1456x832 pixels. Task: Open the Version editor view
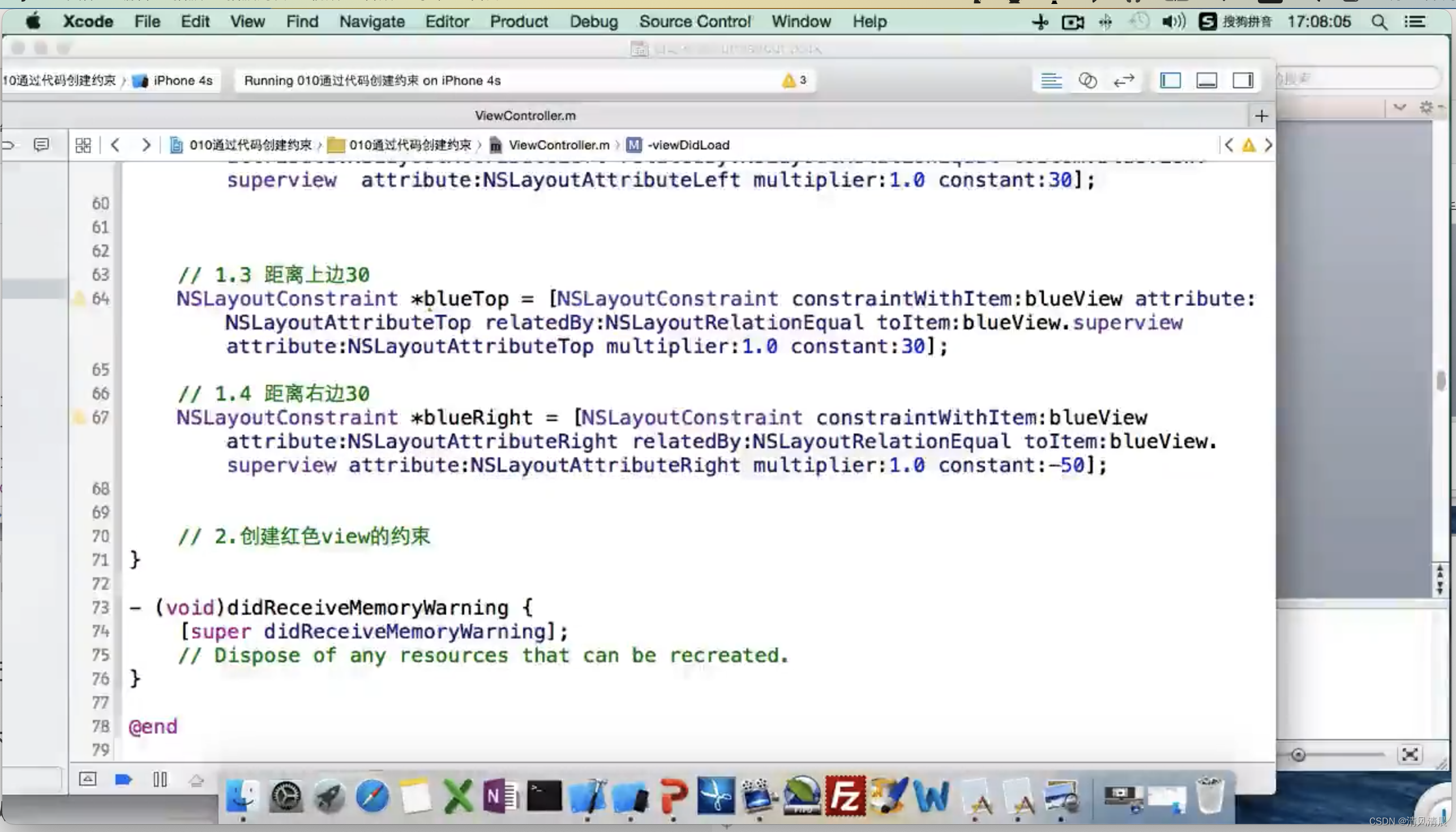(1124, 80)
